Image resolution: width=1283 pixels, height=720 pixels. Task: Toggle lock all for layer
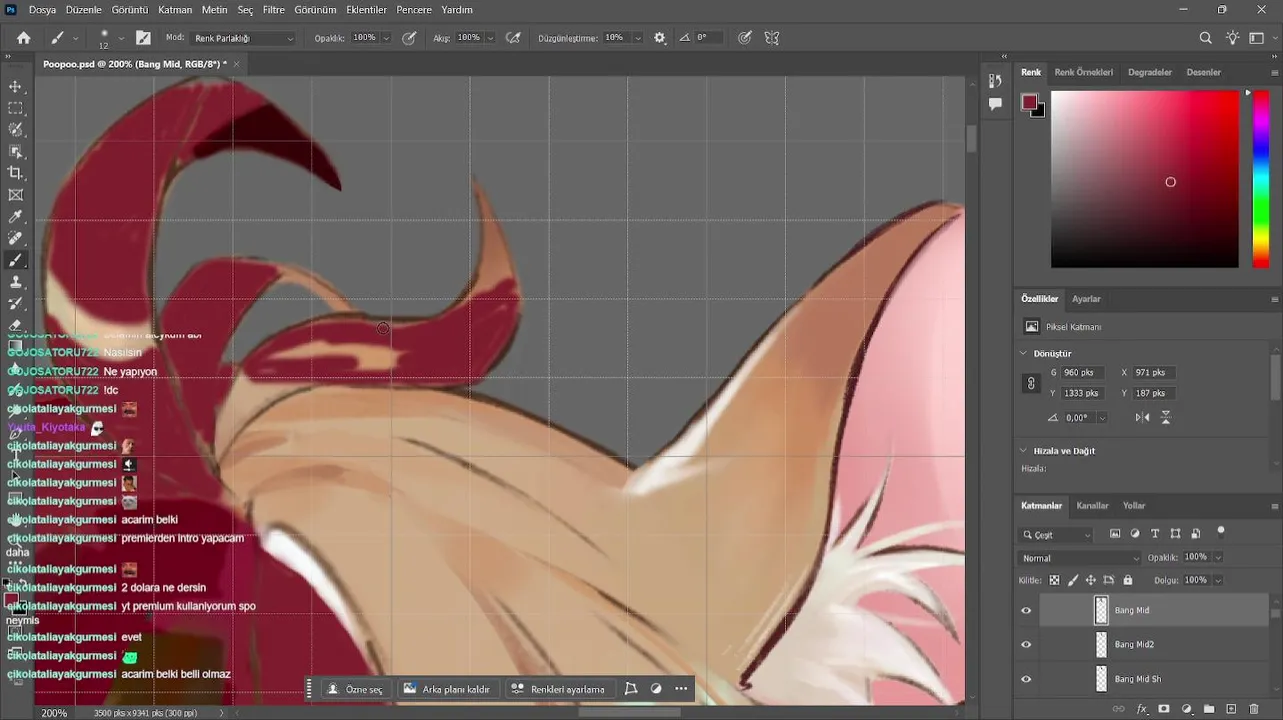click(1128, 580)
